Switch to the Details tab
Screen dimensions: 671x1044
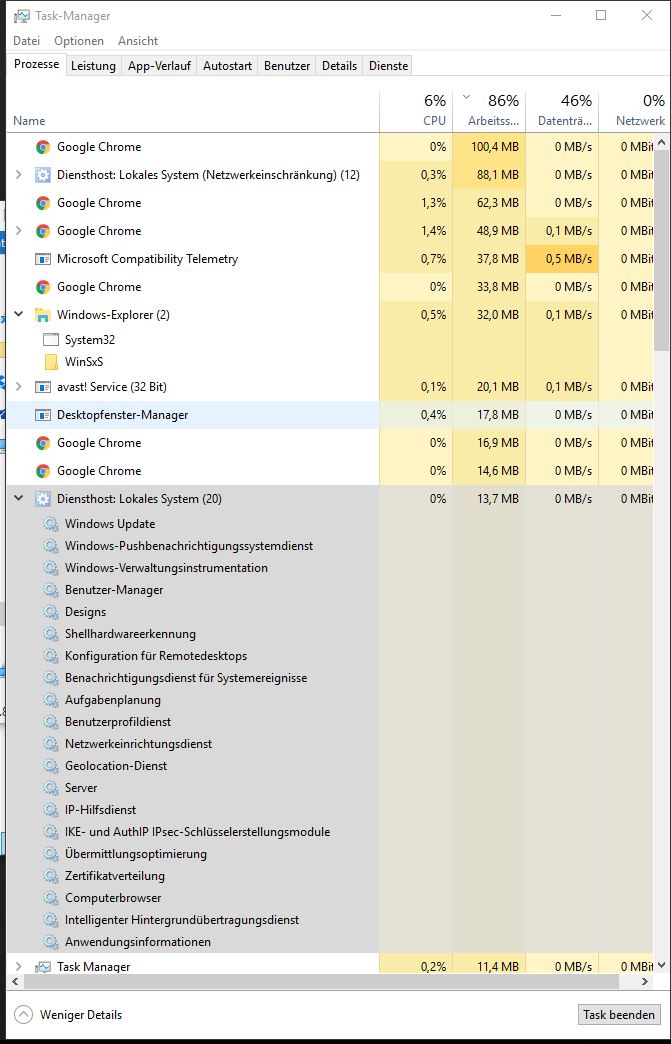pyautogui.click(x=339, y=66)
